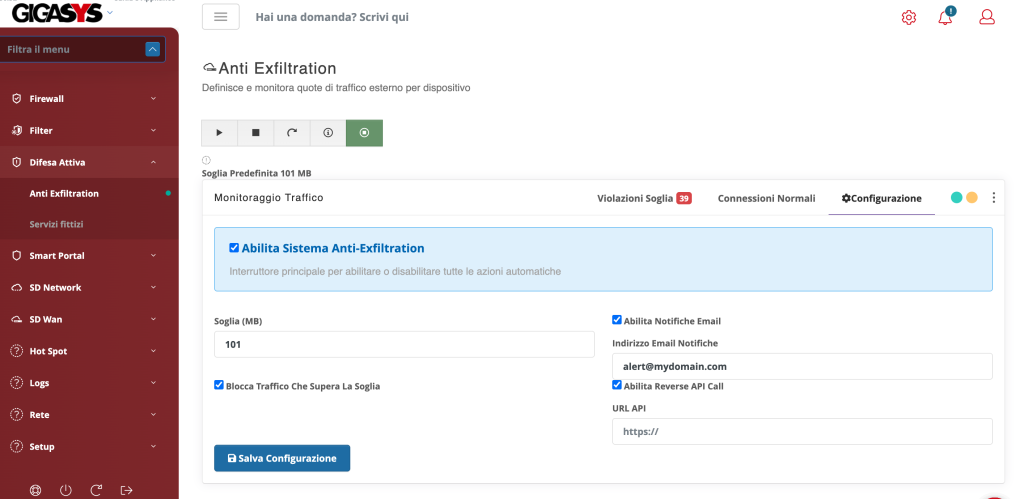
Task: Click the power shutdown icon
Action: tap(65, 490)
